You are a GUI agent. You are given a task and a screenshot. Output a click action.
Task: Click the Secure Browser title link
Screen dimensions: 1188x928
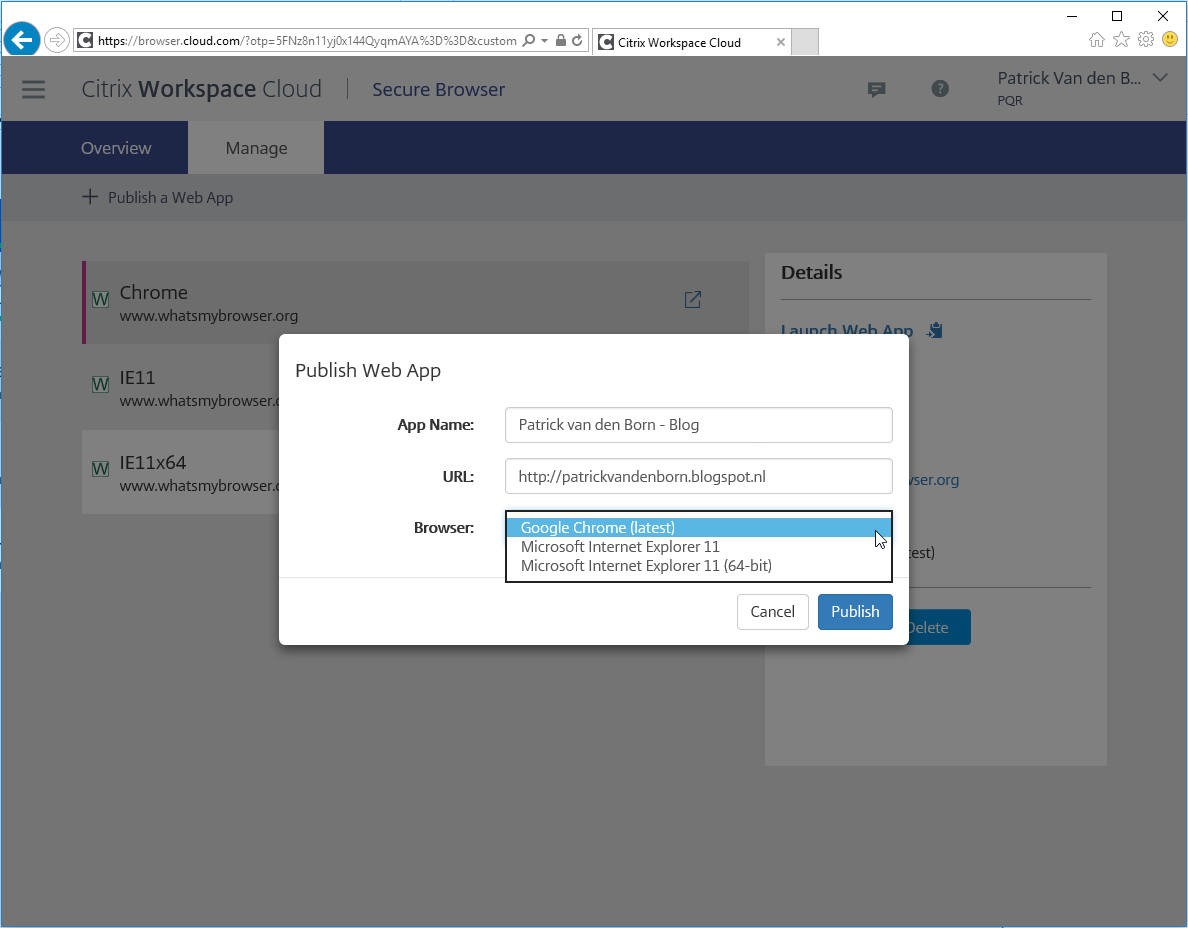[439, 89]
